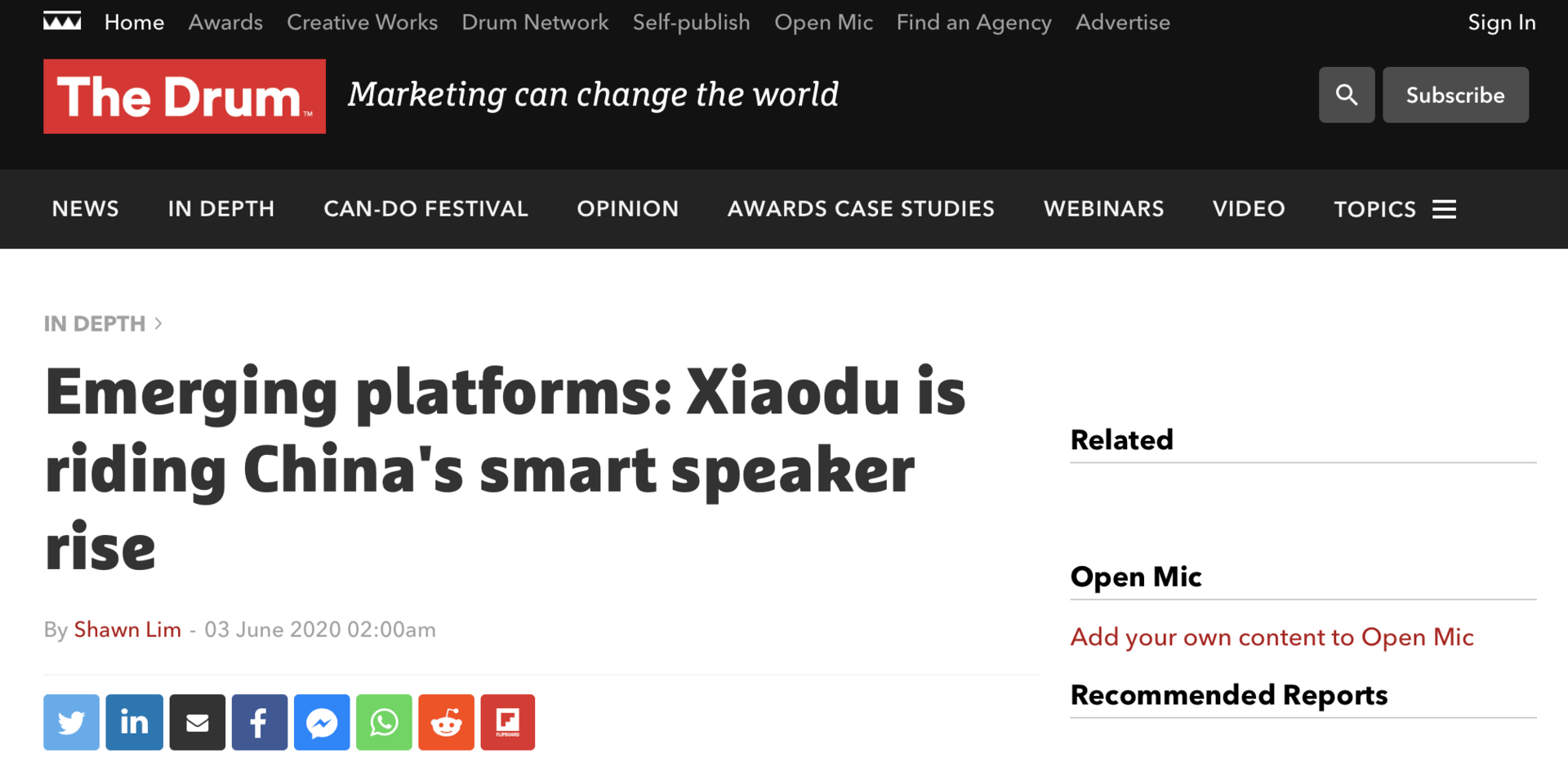Image resolution: width=1568 pixels, height=762 pixels.
Task: Open the News section tab
Action: click(85, 209)
